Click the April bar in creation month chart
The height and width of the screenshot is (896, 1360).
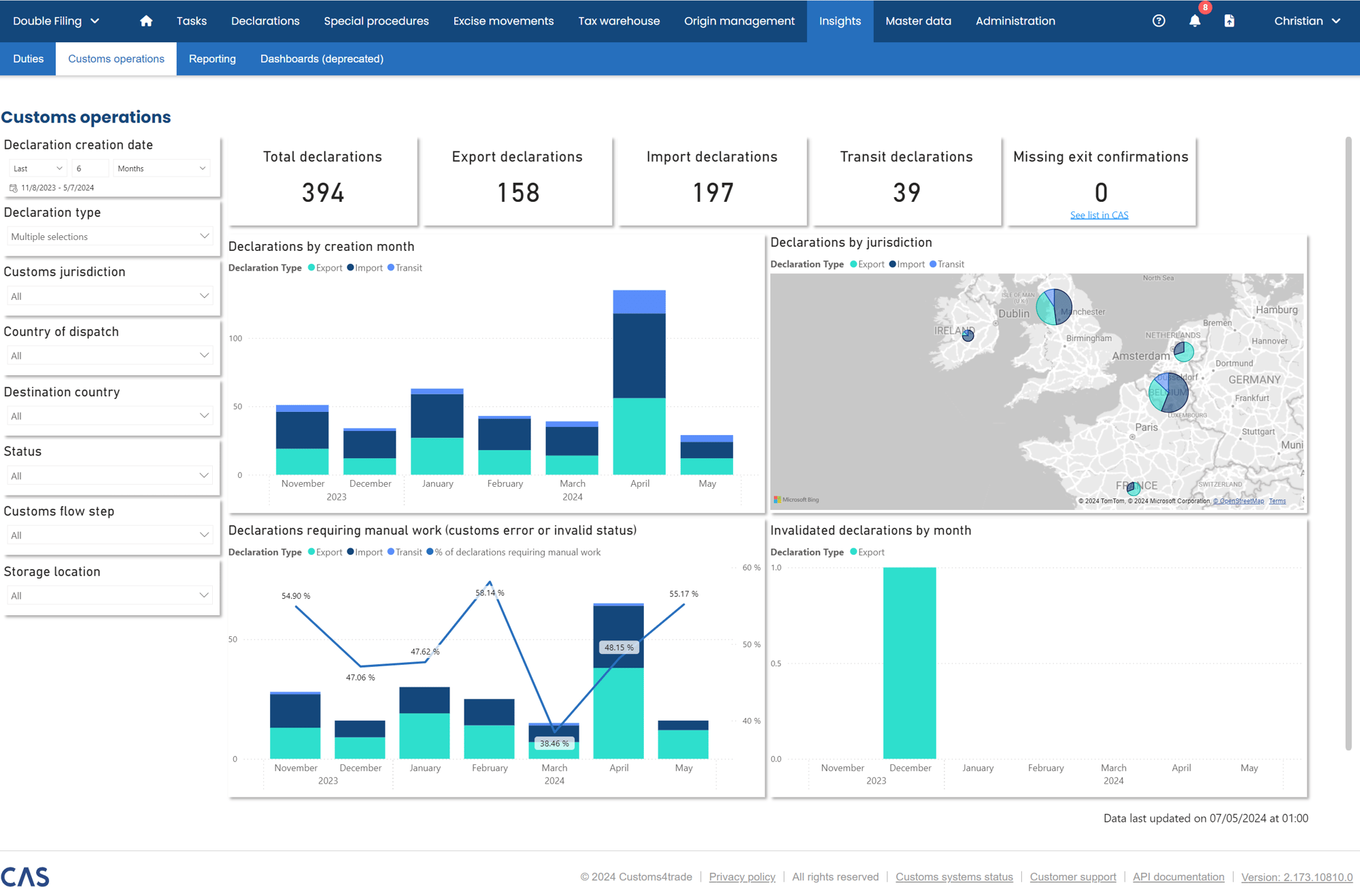639,382
